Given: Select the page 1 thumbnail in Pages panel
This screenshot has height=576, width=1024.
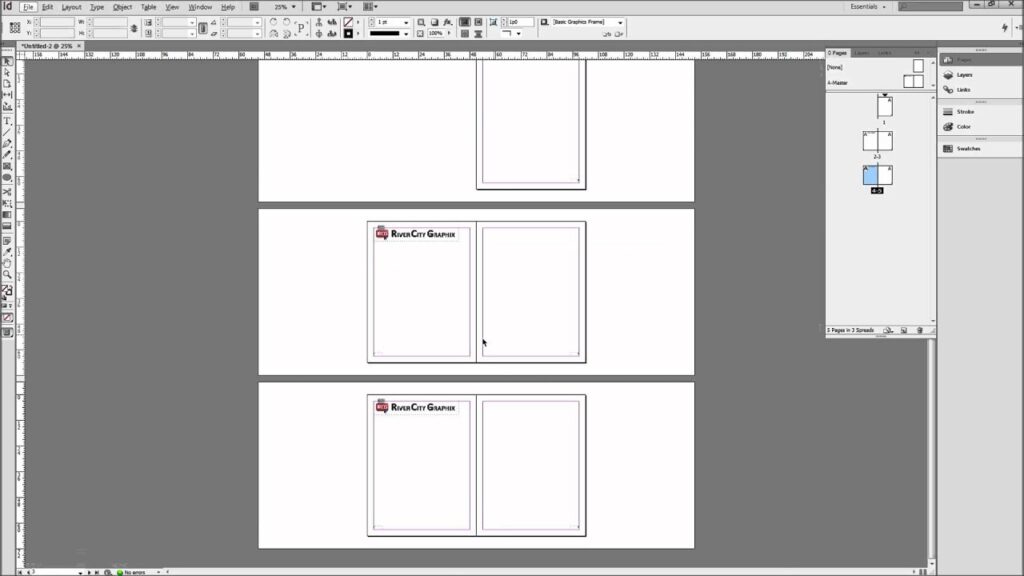Looking at the screenshot, I should click(x=884, y=107).
